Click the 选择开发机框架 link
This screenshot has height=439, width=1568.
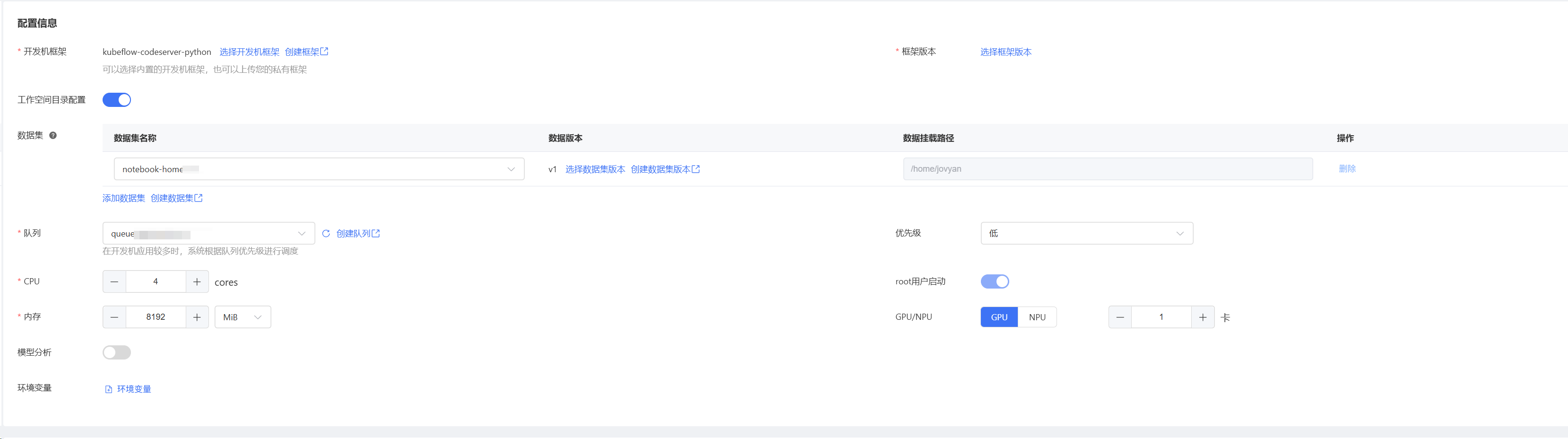click(249, 52)
